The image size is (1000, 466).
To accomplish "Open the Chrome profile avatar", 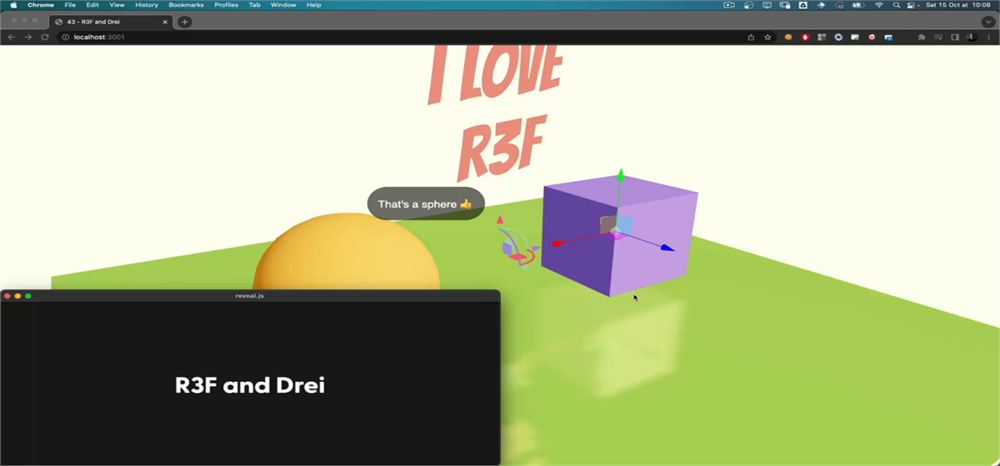I will 971,37.
